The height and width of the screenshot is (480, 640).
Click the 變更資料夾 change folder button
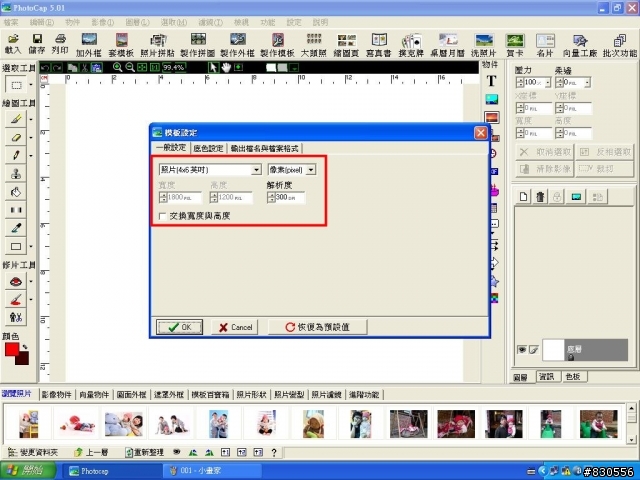34,452
